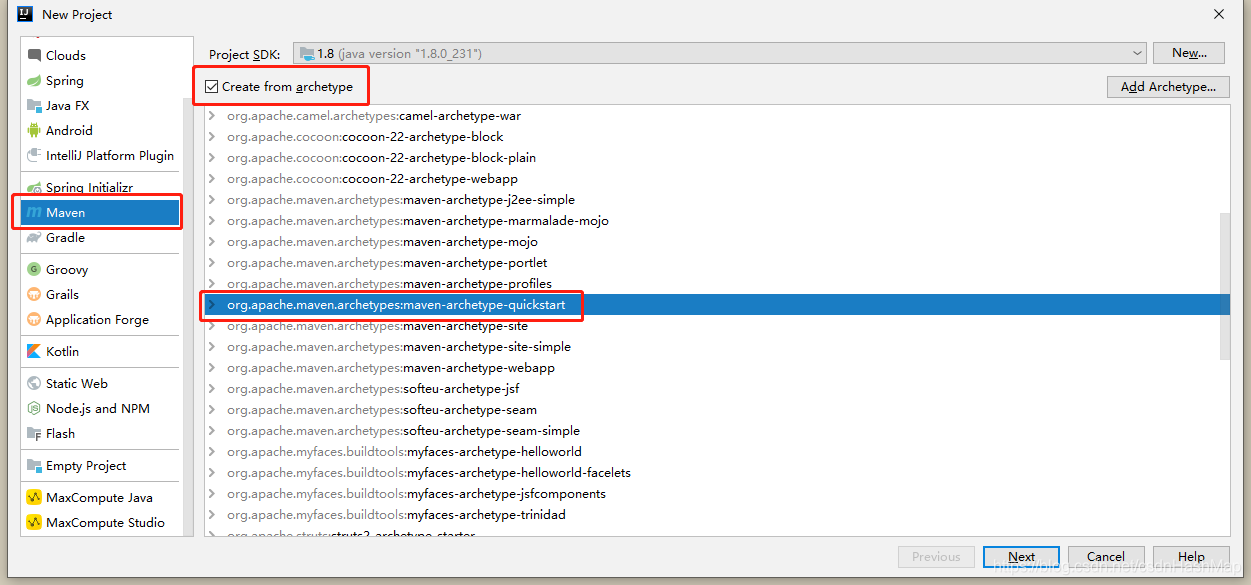Viewport: 1251px width, 585px height.
Task: Click the Gradle elephant icon
Action: 34,238
